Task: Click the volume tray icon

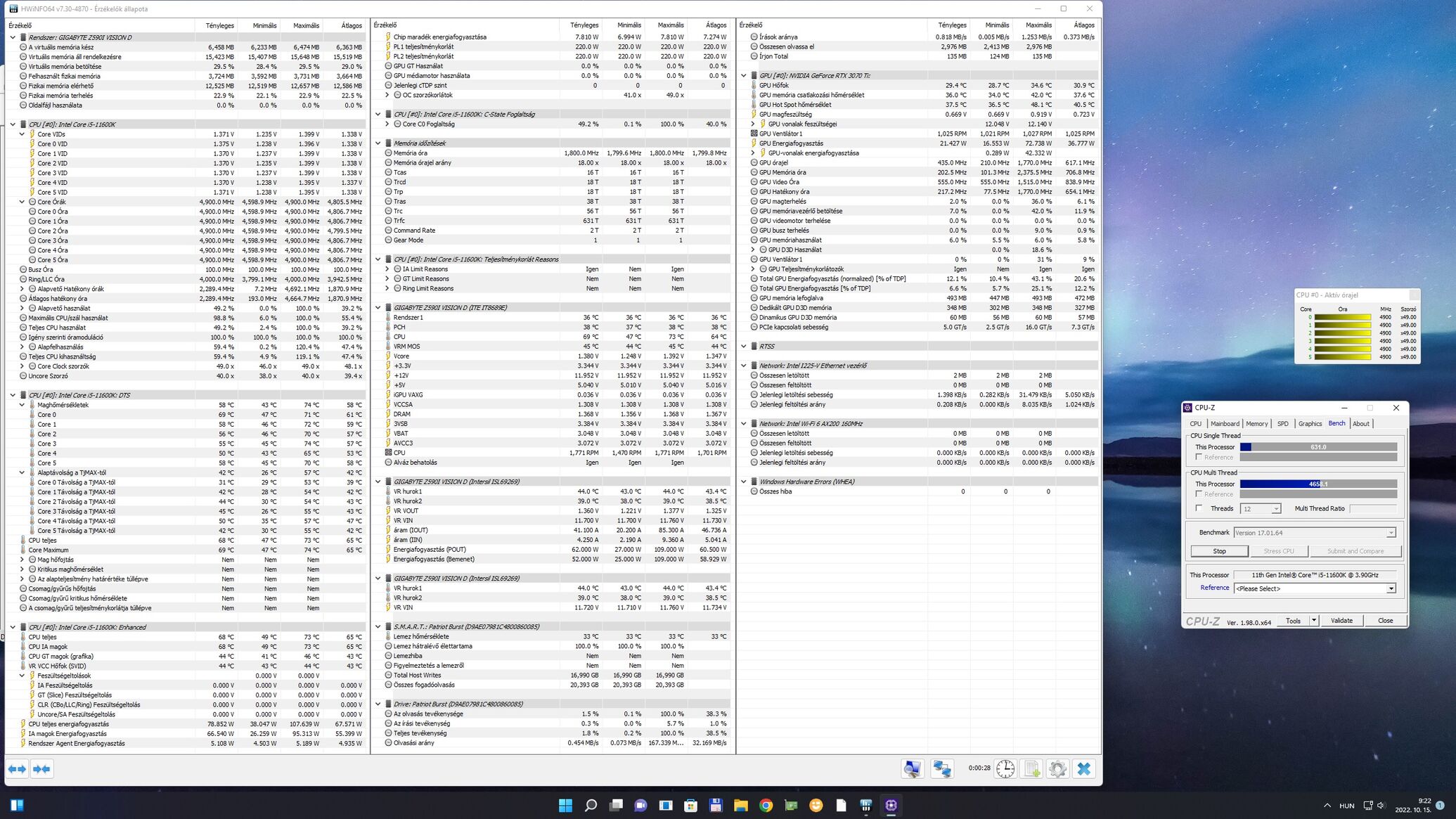Action: pos(1381,806)
